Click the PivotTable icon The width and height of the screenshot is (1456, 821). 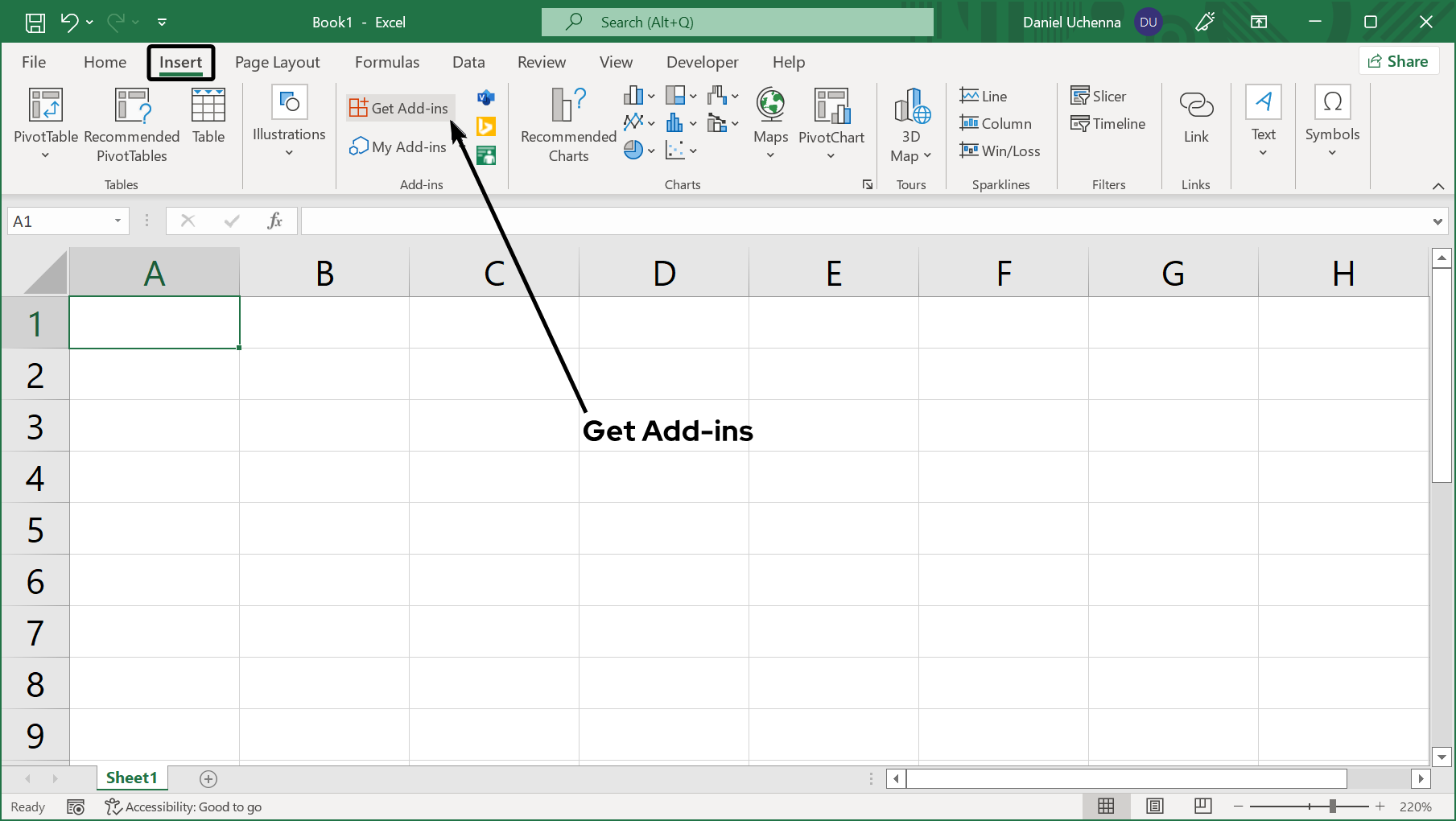click(45, 105)
